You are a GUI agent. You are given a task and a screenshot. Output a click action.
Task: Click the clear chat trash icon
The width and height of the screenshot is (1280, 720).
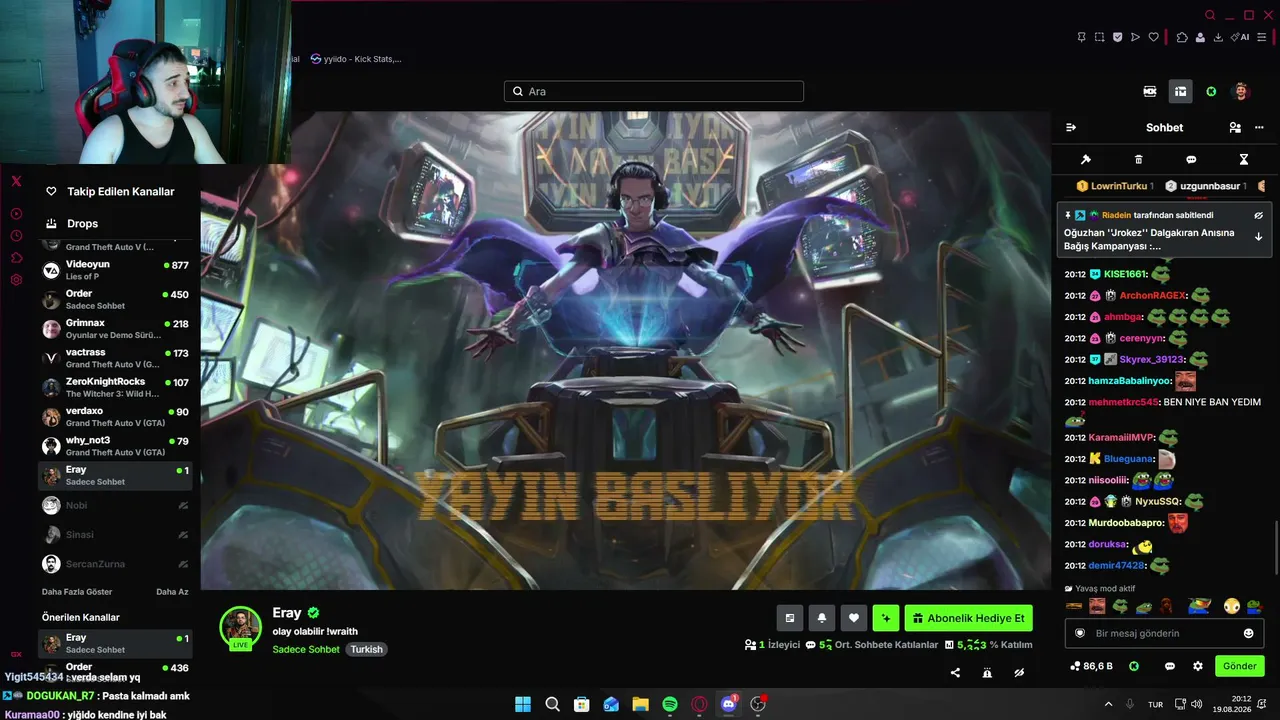pos(1138,159)
